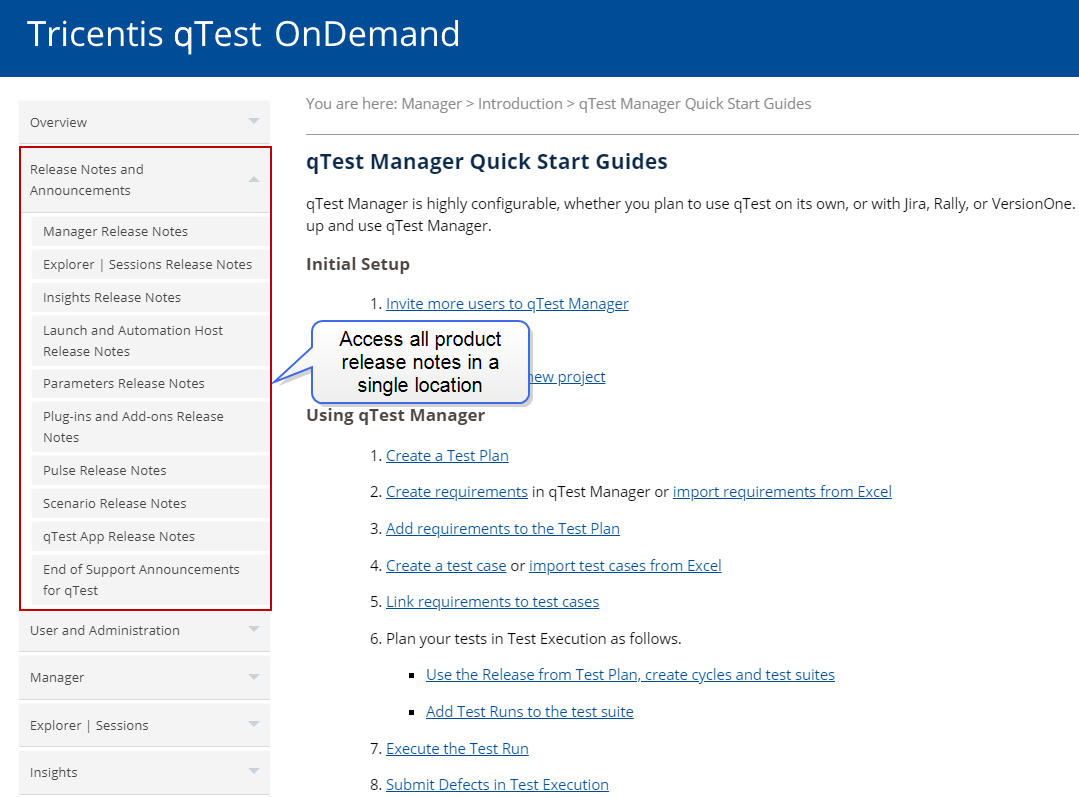Click Add Test Runs to the test suite

530,712
